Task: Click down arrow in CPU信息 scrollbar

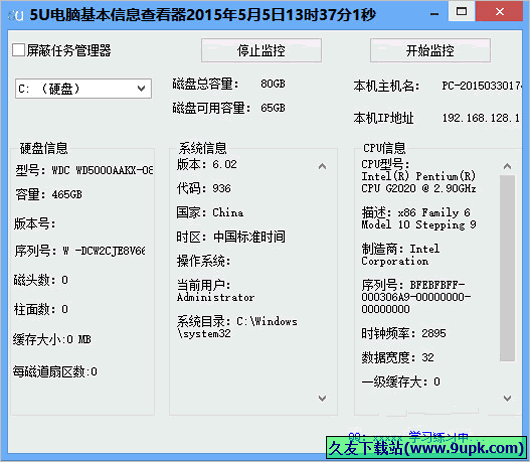Action: point(507,398)
